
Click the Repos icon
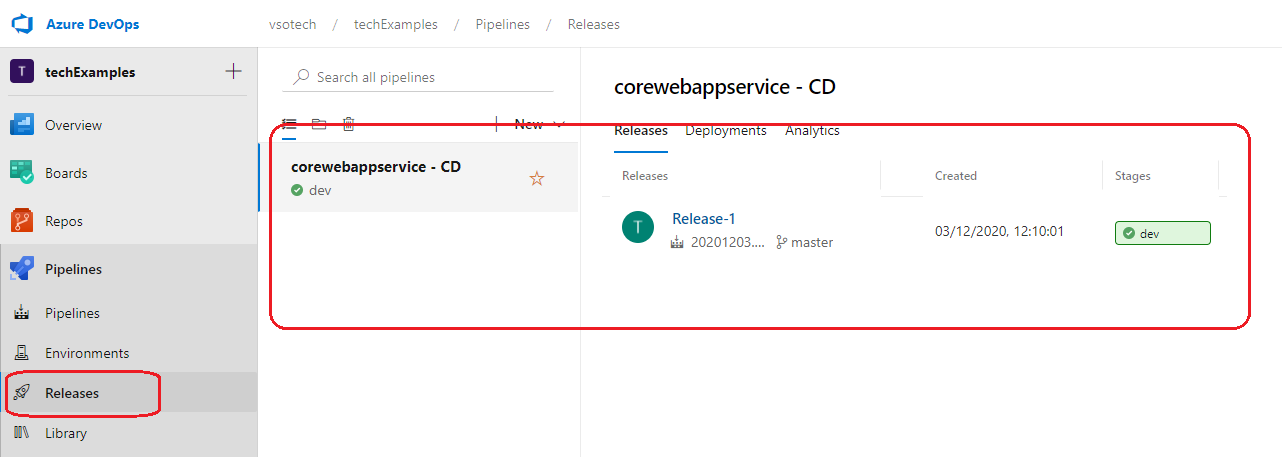coord(22,221)
